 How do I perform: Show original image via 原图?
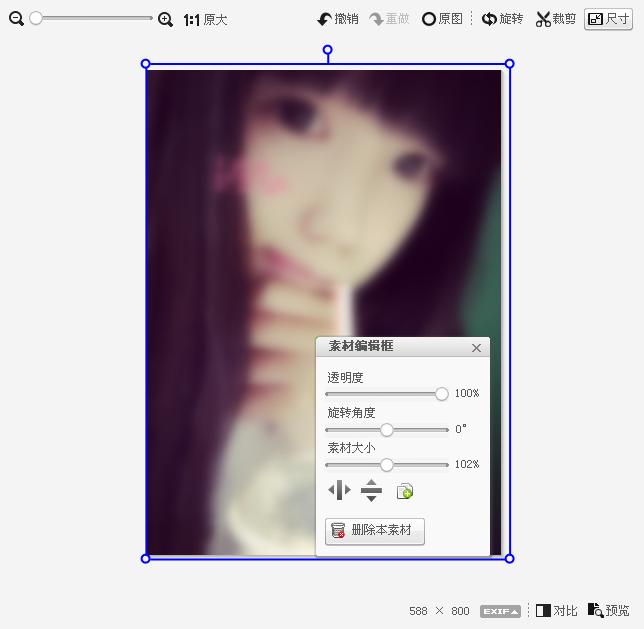click(x=442, y=19)
